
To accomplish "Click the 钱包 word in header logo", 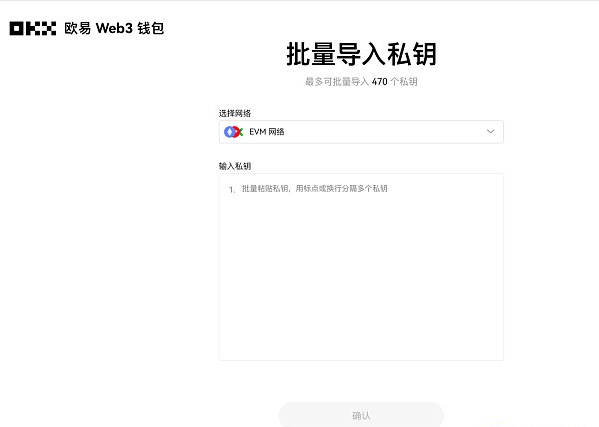I will (151, 28).
